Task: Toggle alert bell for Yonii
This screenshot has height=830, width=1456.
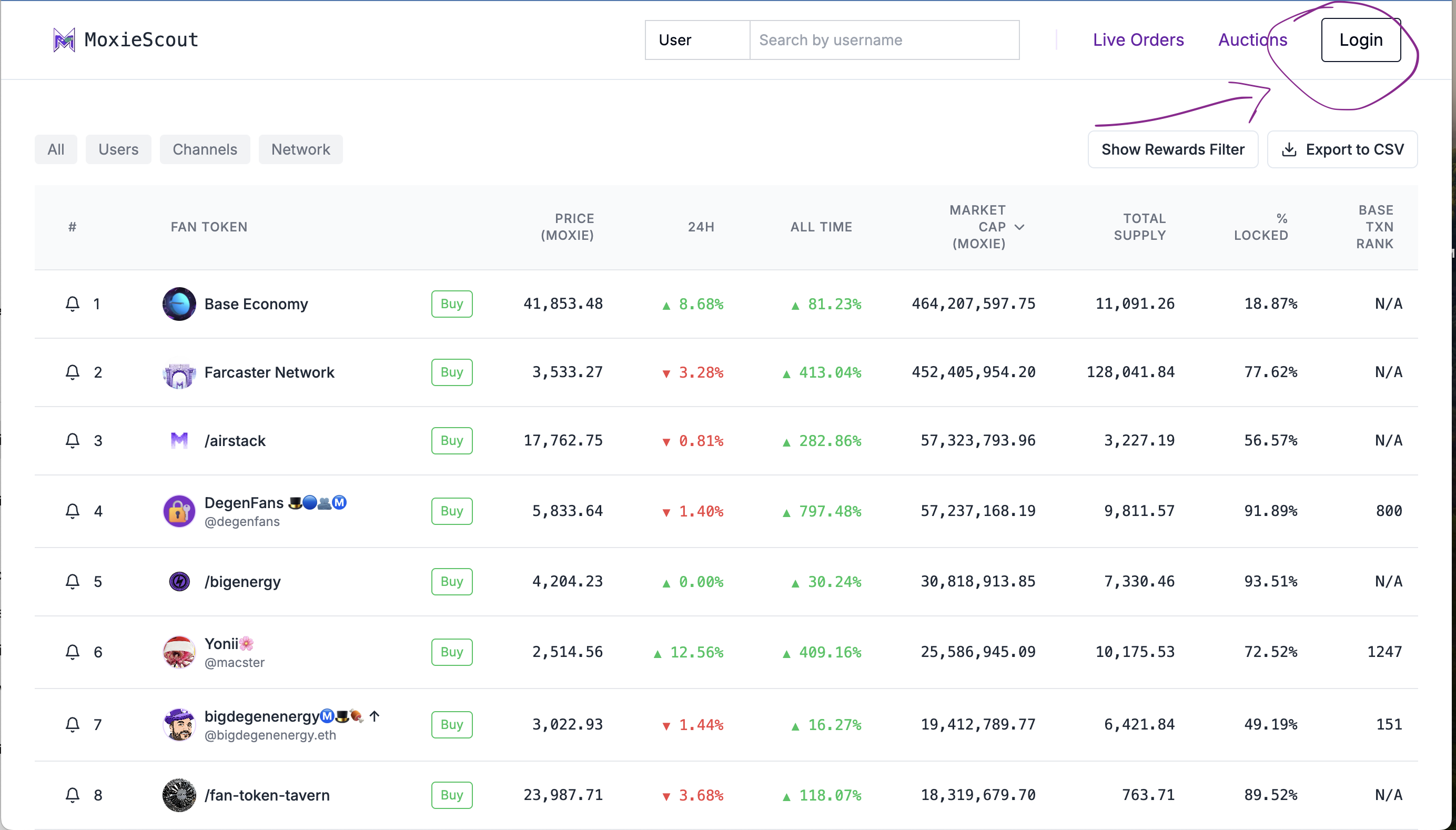Action: [x=73, y=652]
